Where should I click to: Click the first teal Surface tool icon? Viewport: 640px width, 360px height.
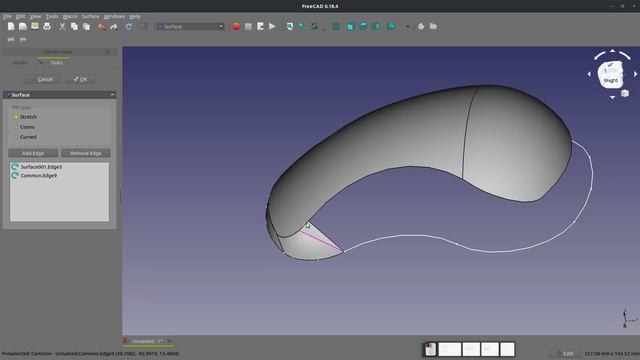click(336, 27)
